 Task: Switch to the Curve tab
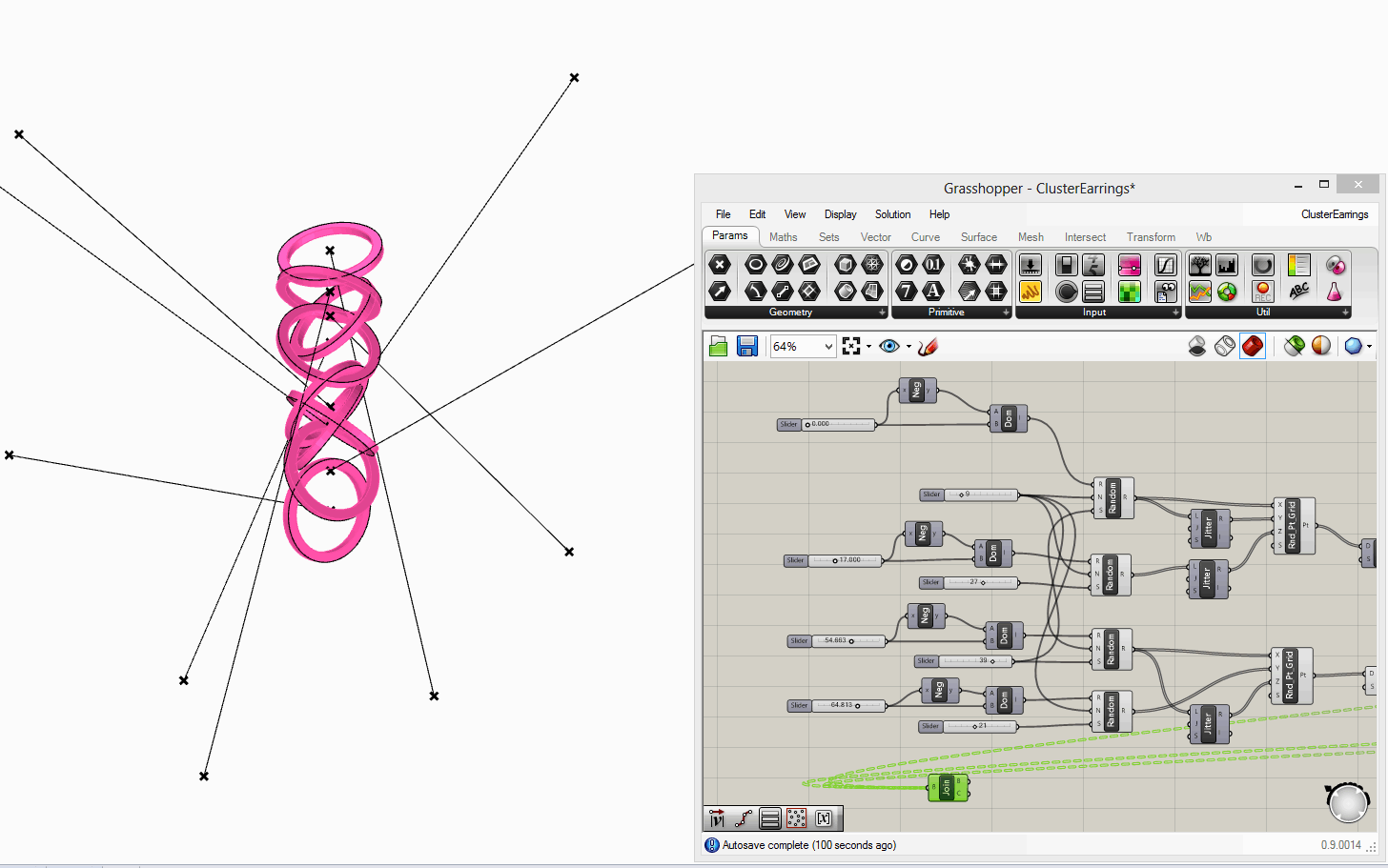pyautogui.click(x=926, y=237)
